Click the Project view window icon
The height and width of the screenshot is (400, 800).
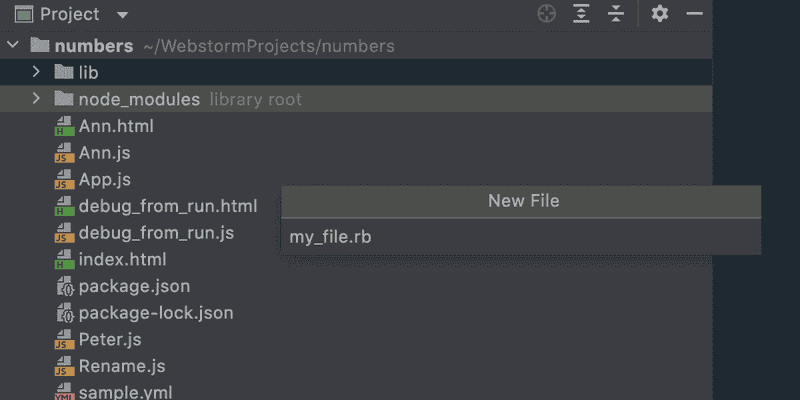23,14
